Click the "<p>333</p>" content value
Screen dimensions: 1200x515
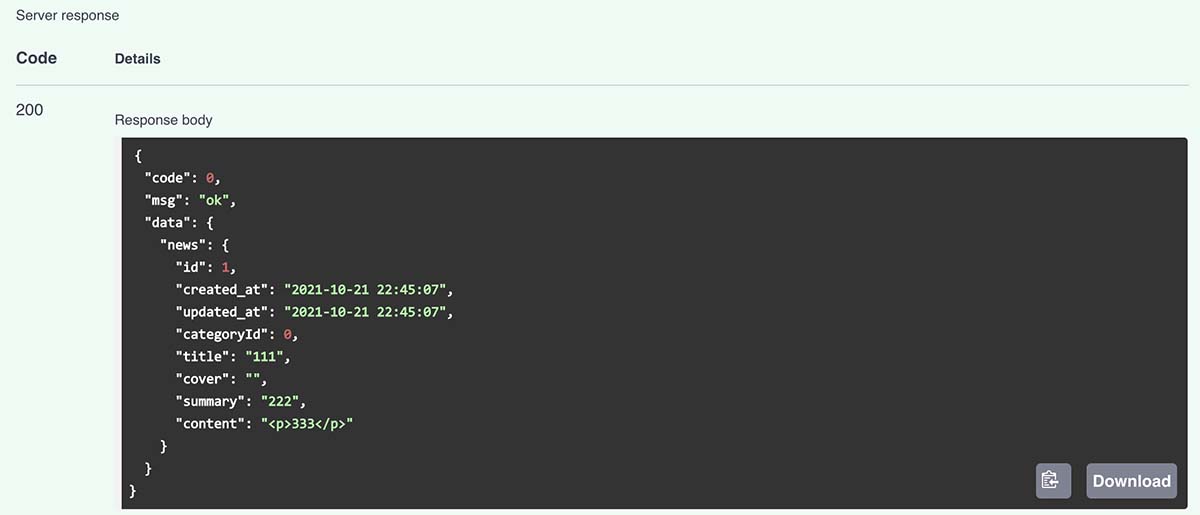(307, 424)
